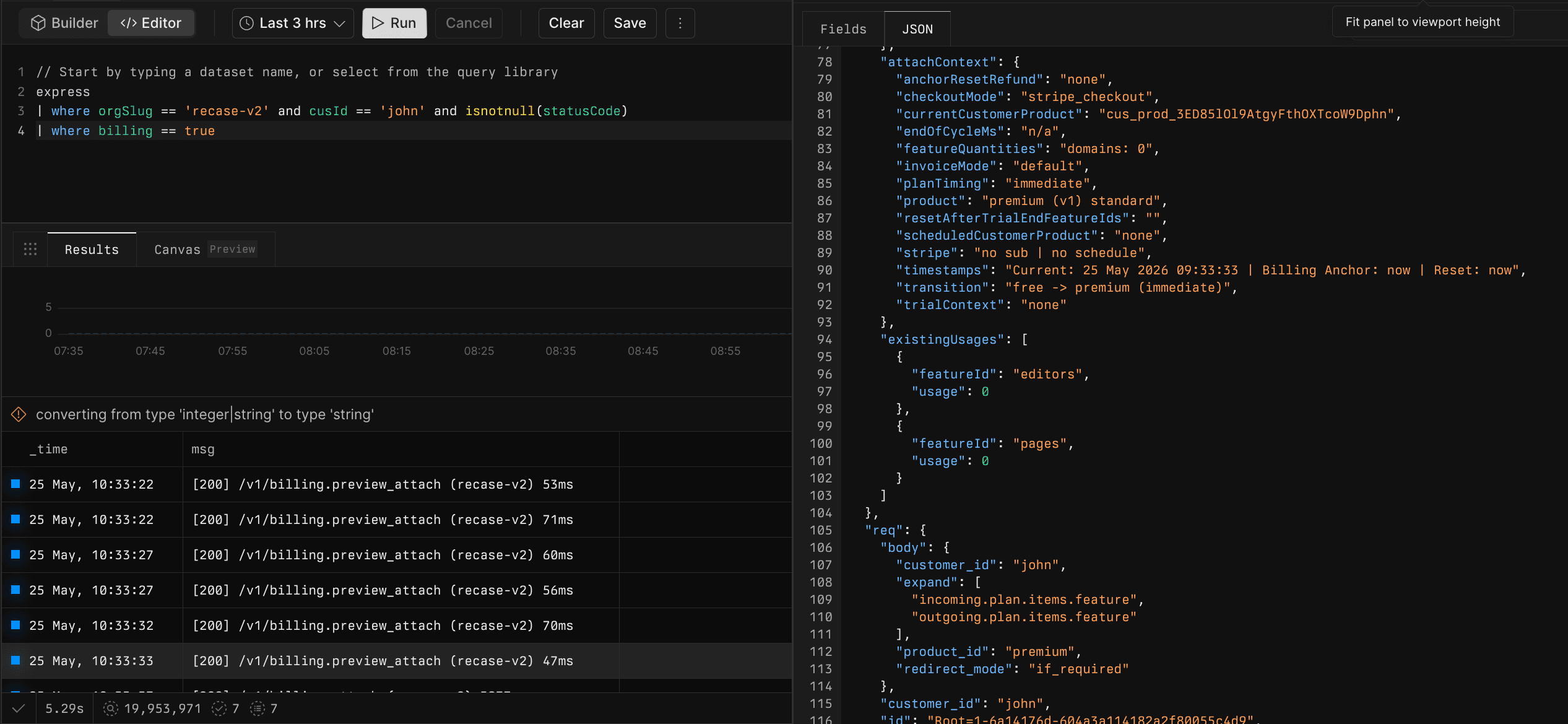This screenshot has height=724, width=1568.
Task: Run the query
Action: (x=394, y=23)
